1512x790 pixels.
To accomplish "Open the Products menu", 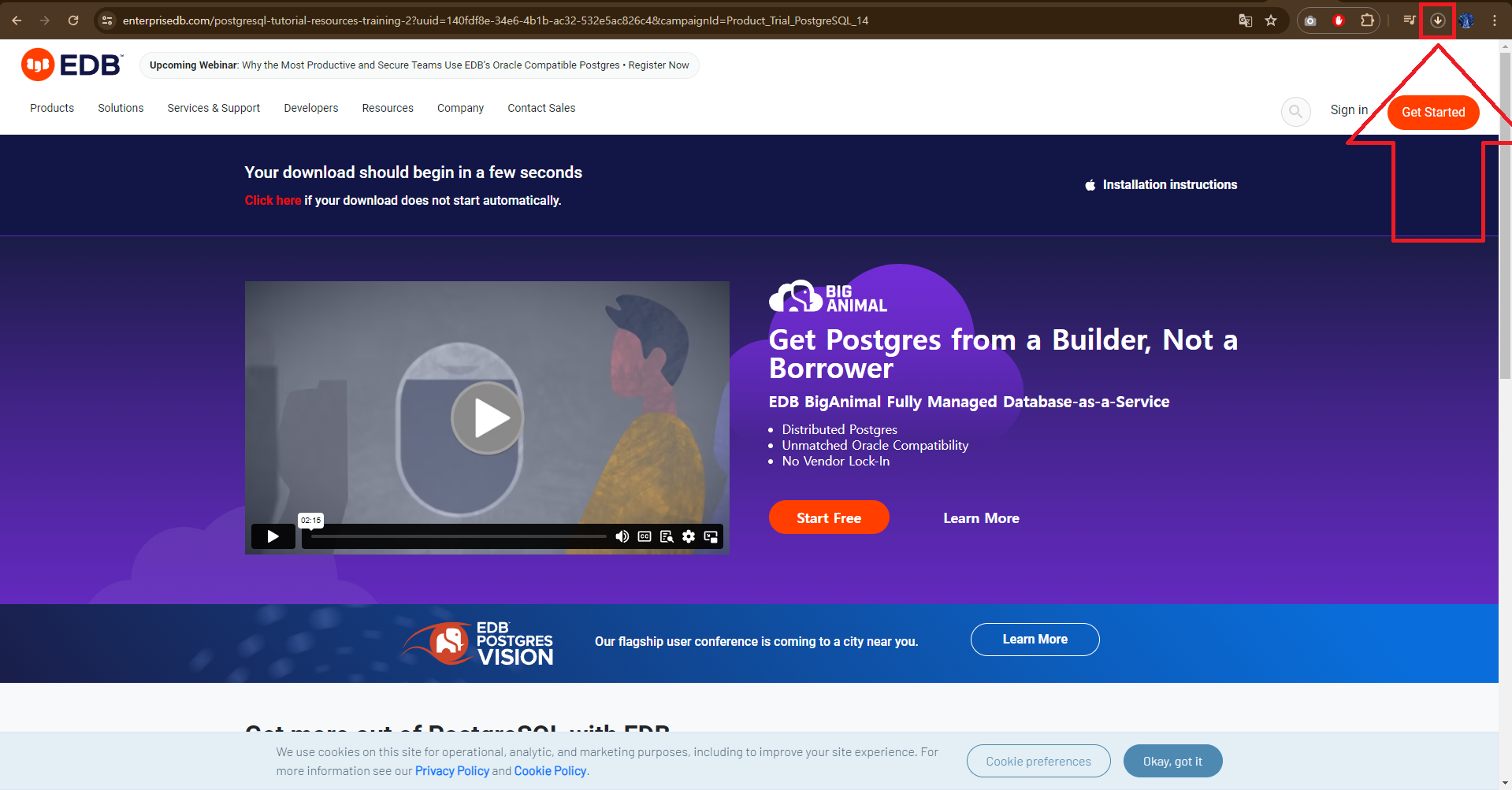I will pos(52,108).
